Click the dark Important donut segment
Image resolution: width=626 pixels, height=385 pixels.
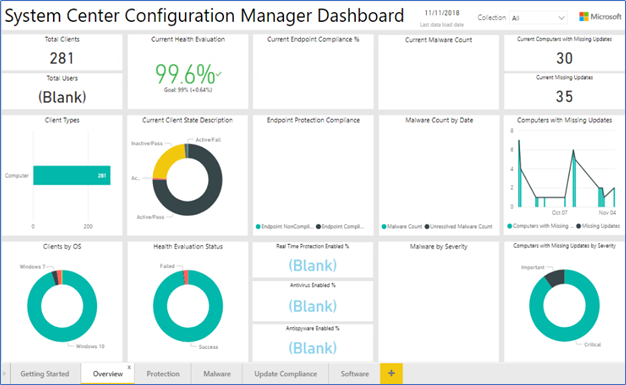click(x=555, y=278)
